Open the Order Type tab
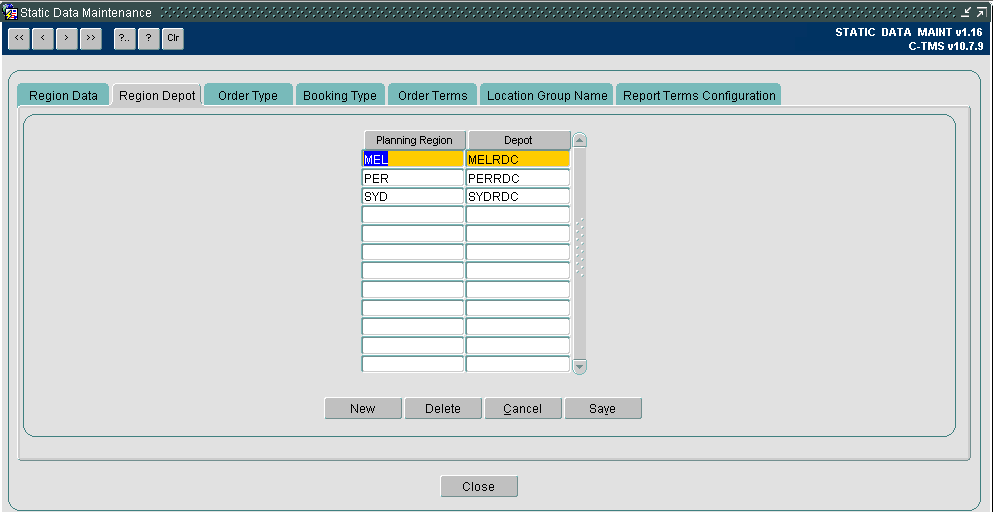993x512 pixels. pos(248,96)
